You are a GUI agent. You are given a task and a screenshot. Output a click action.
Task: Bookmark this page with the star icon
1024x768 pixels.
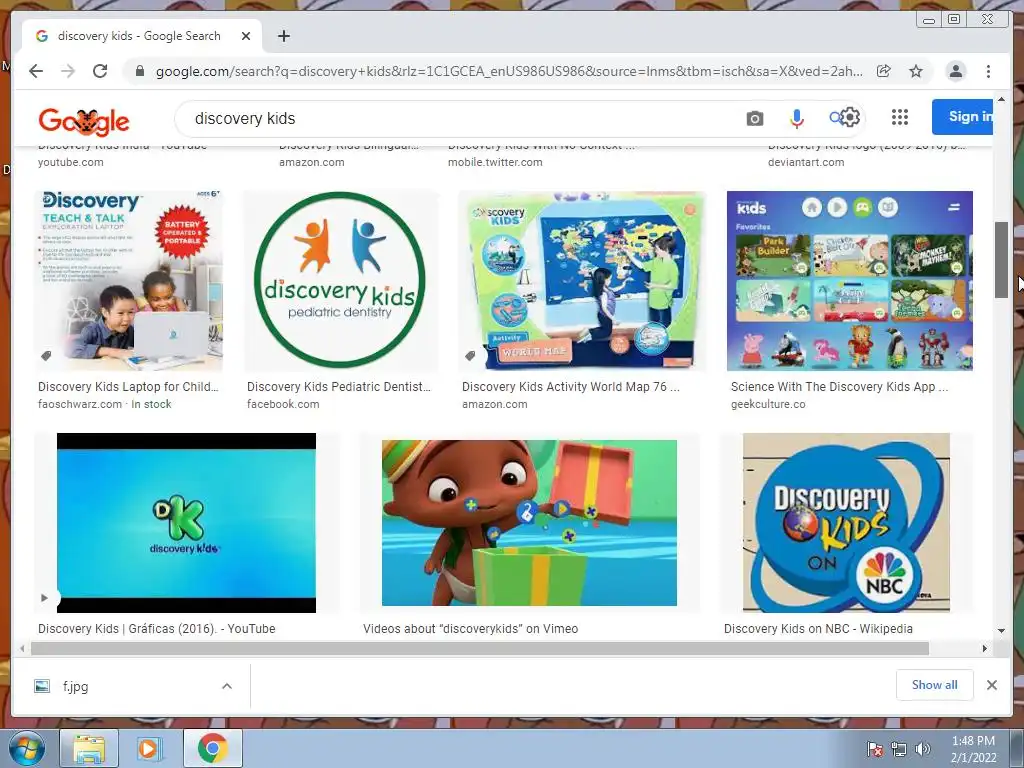click(916, 71)
